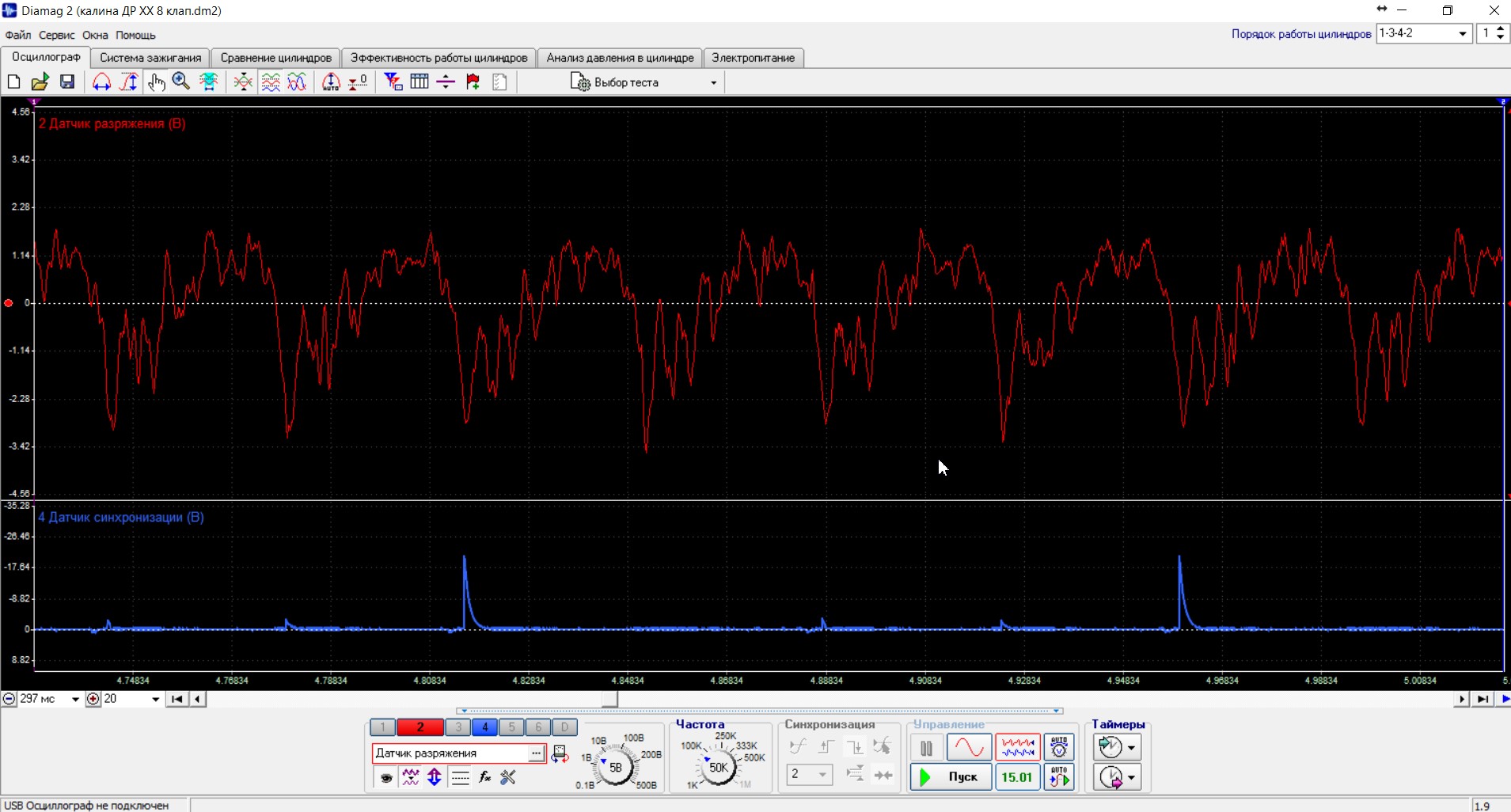
Task: Toggle the pause button in Управление
Action: pos(926,747)
